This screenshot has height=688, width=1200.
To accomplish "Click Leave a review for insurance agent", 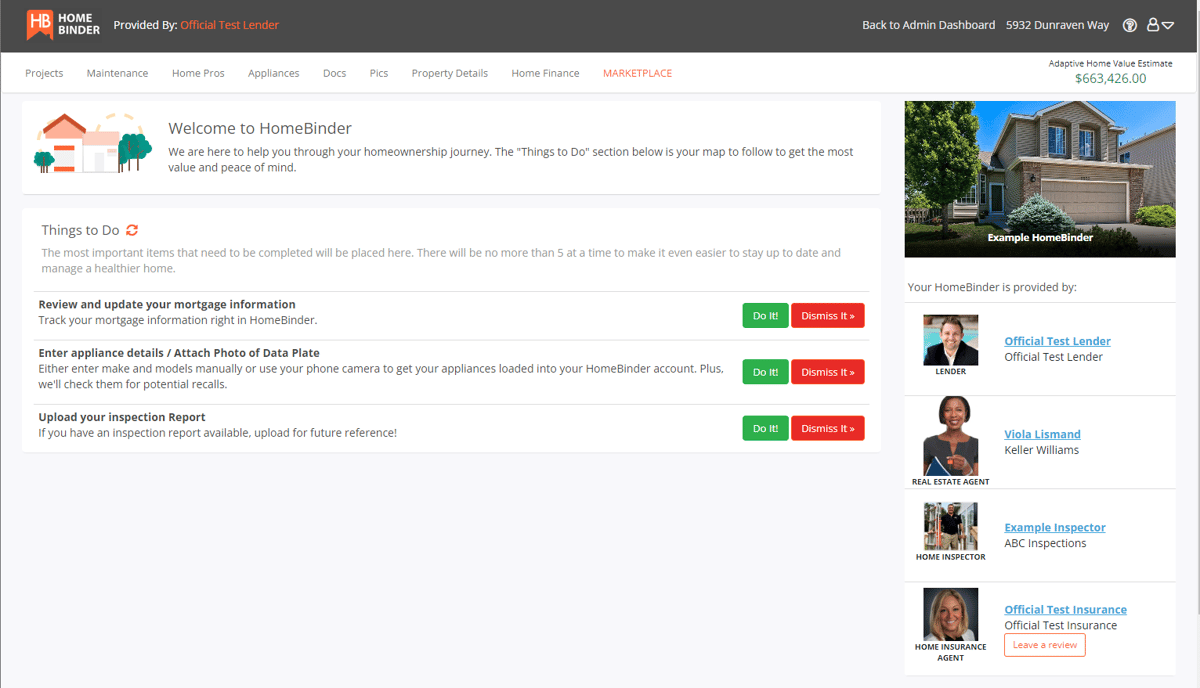I will [1044, 645].
